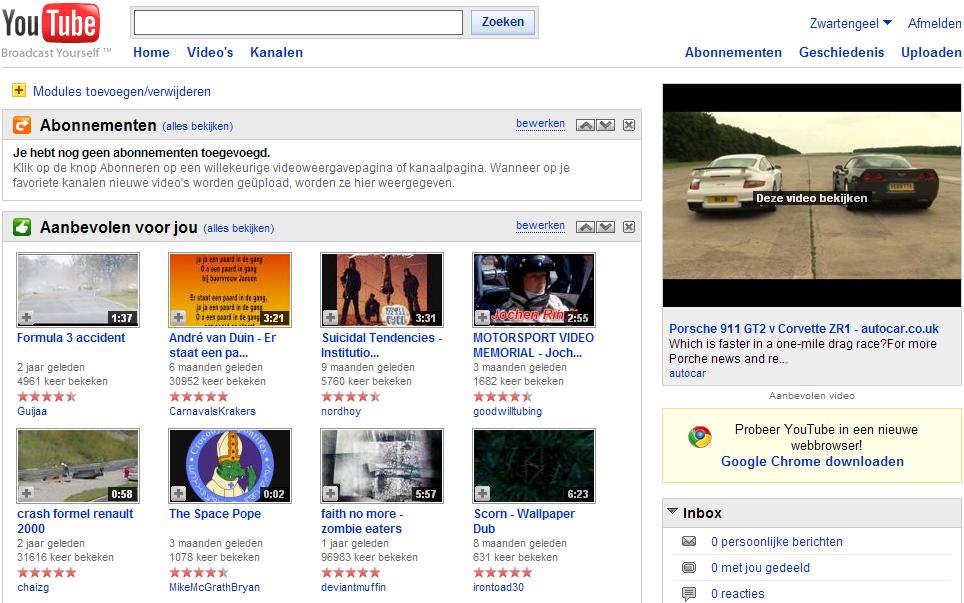Click the YouTube logo

click(x=51, y=25)
